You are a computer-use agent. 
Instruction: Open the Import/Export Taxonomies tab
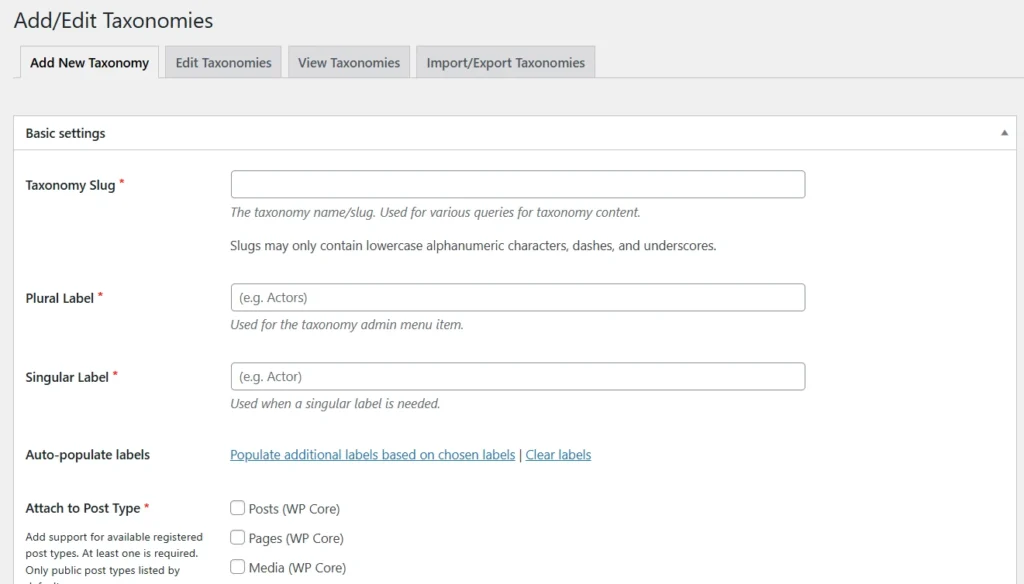tap(505, 62)
